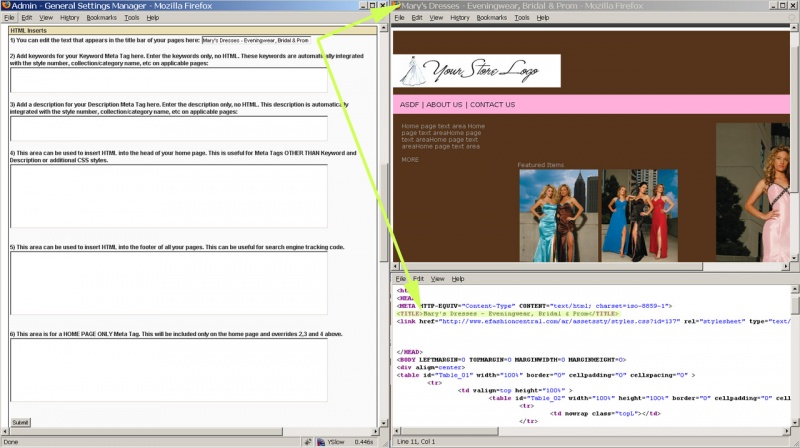Click left arrow of Admin horizontal scrollbar

click(x=5, y=432)
